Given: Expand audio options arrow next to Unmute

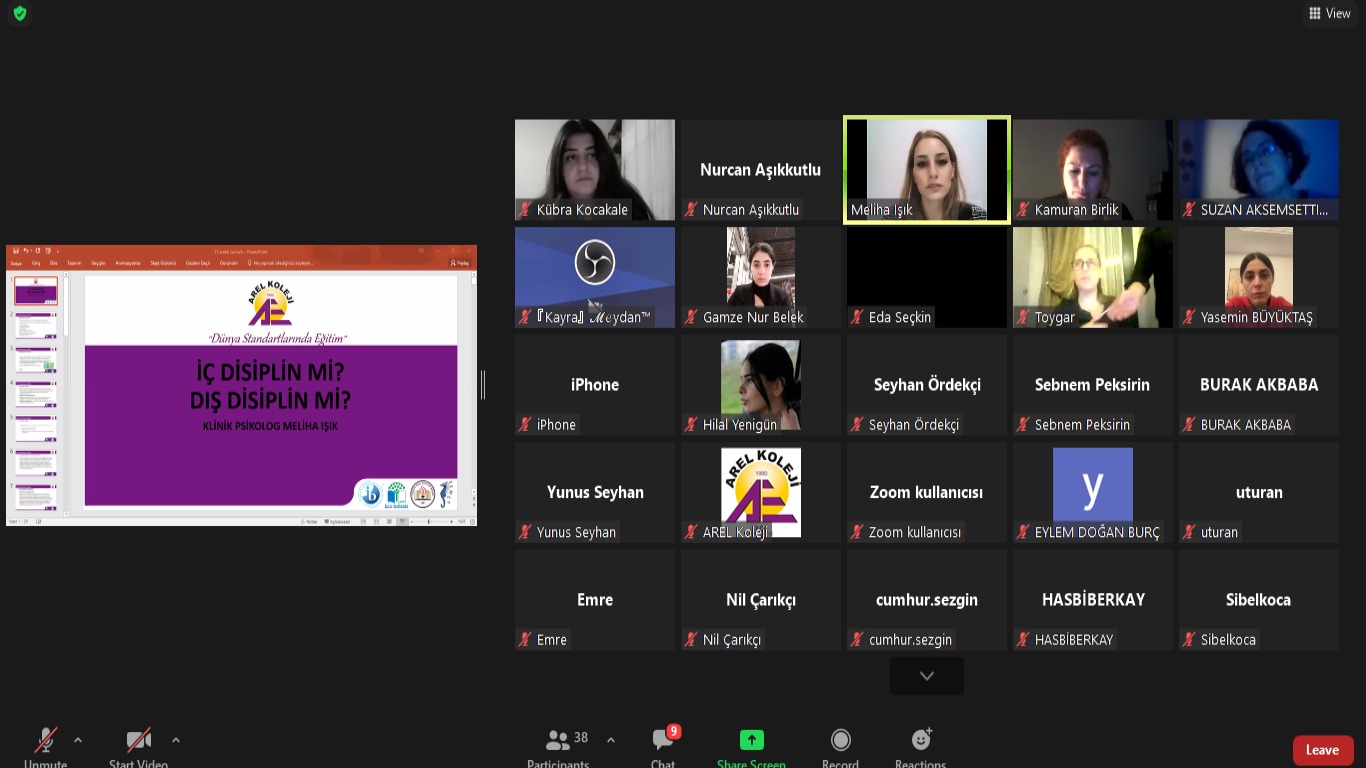Looking at the screenshot, I should click(x=78, y=740).
